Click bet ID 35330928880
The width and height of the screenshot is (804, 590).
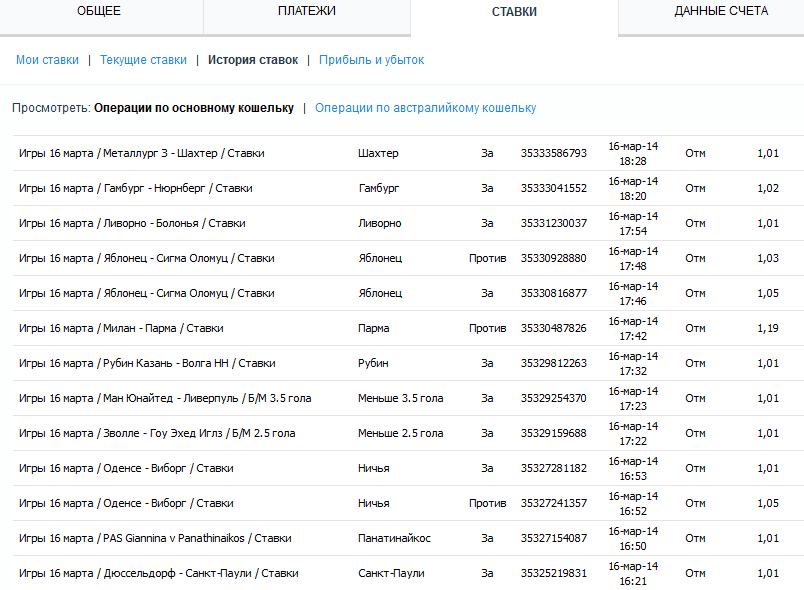tap(554, 258)
